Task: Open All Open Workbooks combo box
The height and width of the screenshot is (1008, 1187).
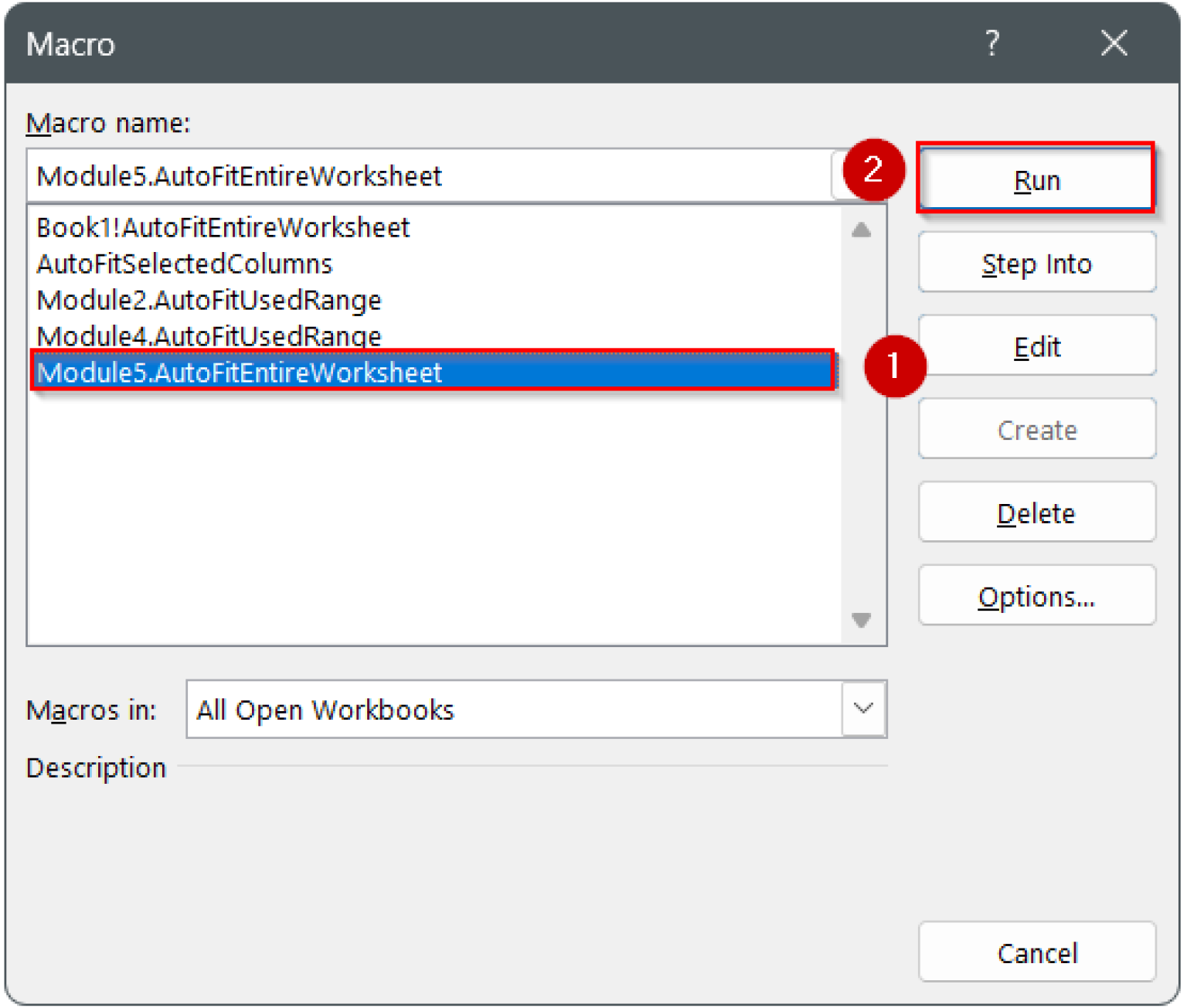Action: (536, 709)
